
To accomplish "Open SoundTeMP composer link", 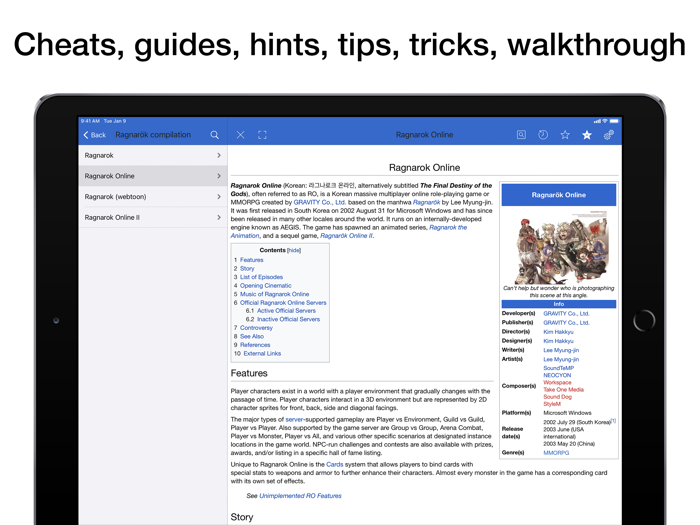I will (x=558, y=368).
